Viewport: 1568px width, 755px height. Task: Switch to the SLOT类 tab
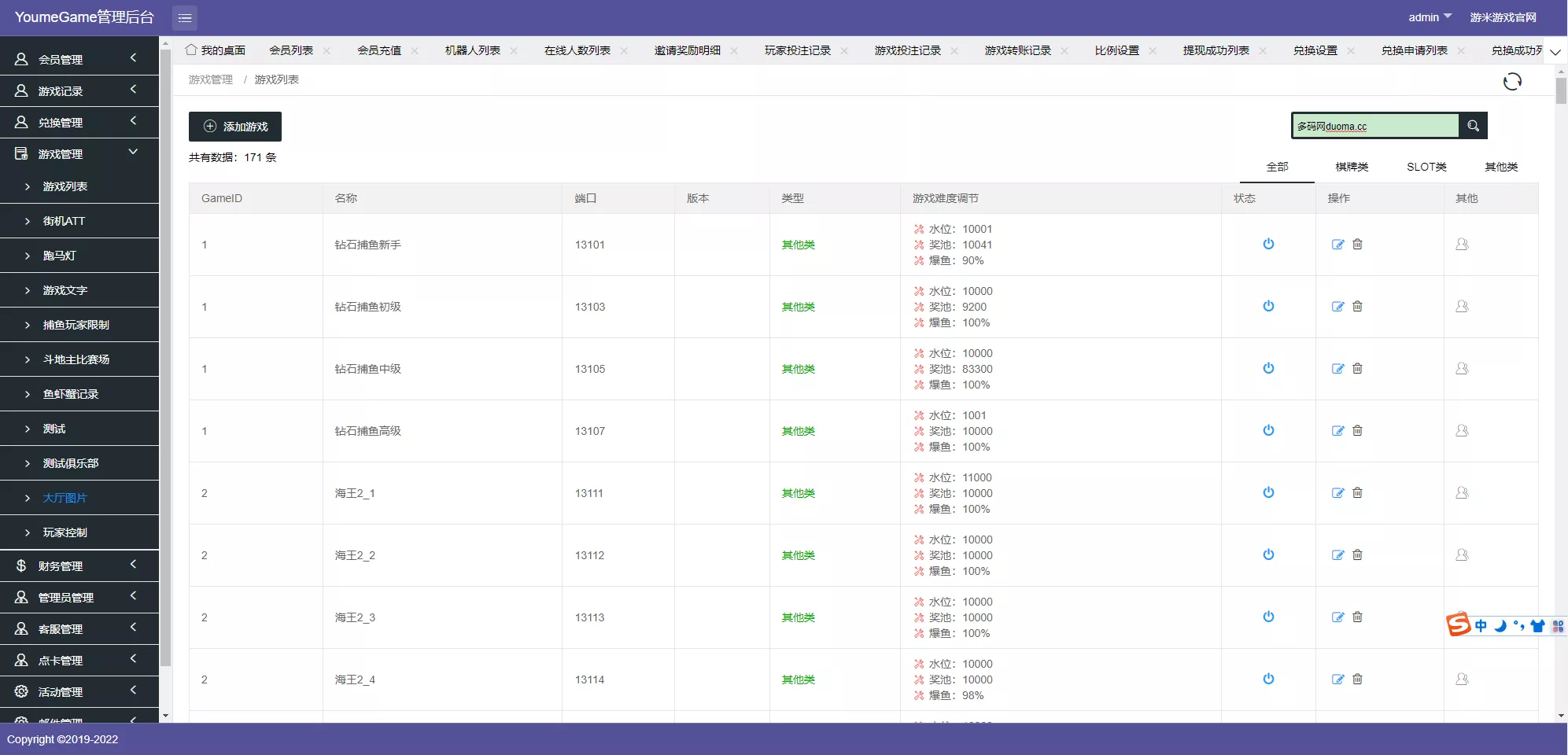pos(1427,167)
